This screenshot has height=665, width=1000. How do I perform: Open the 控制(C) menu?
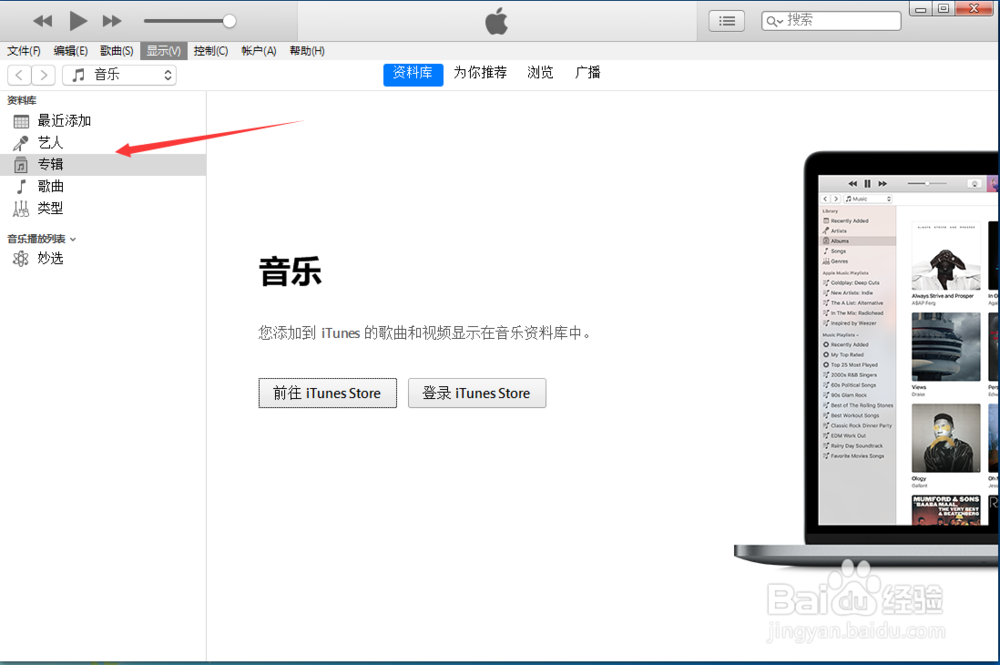pyautogui.click(x=210, y=51)
